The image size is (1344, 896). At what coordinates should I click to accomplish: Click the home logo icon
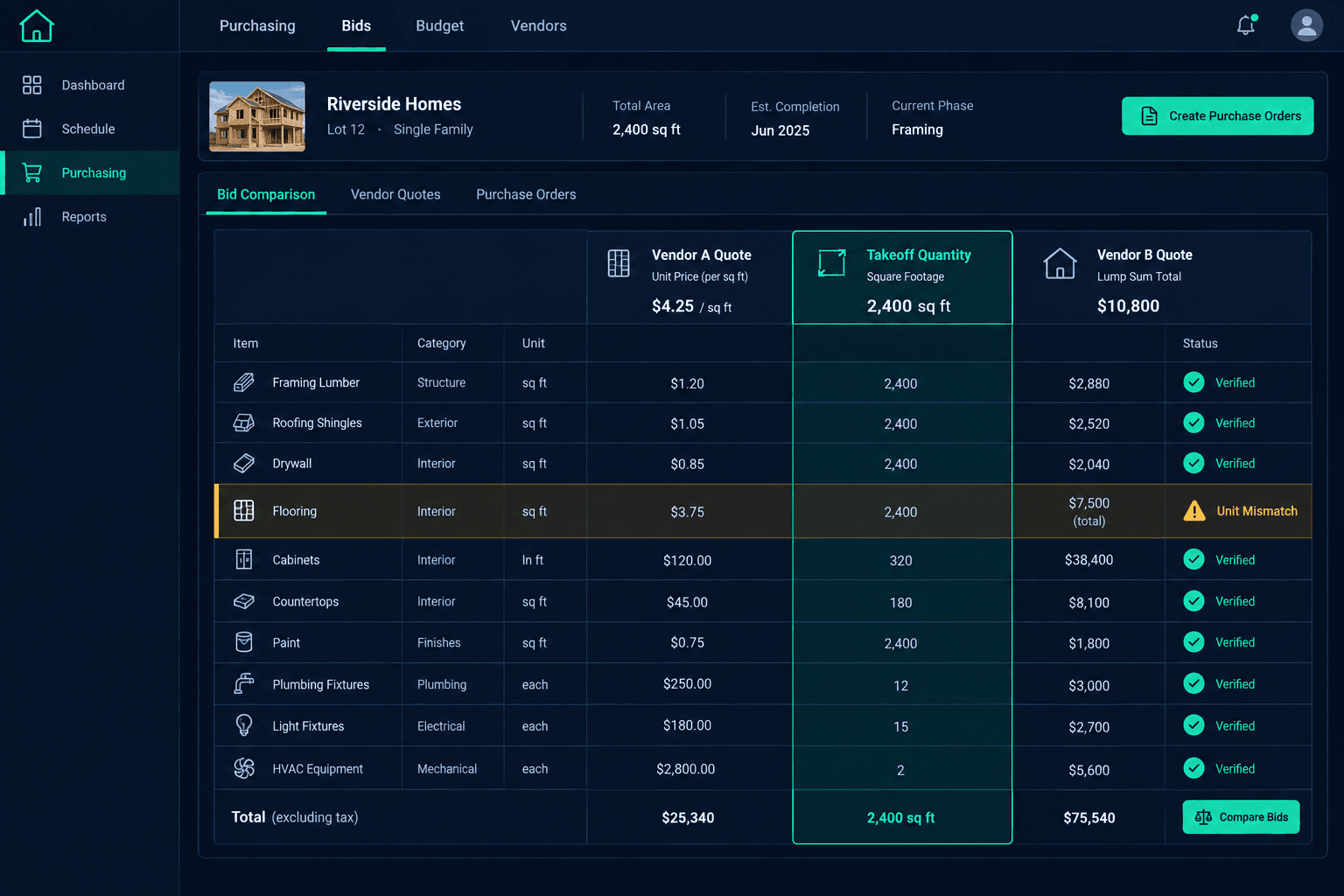click(x=37, y=25)
